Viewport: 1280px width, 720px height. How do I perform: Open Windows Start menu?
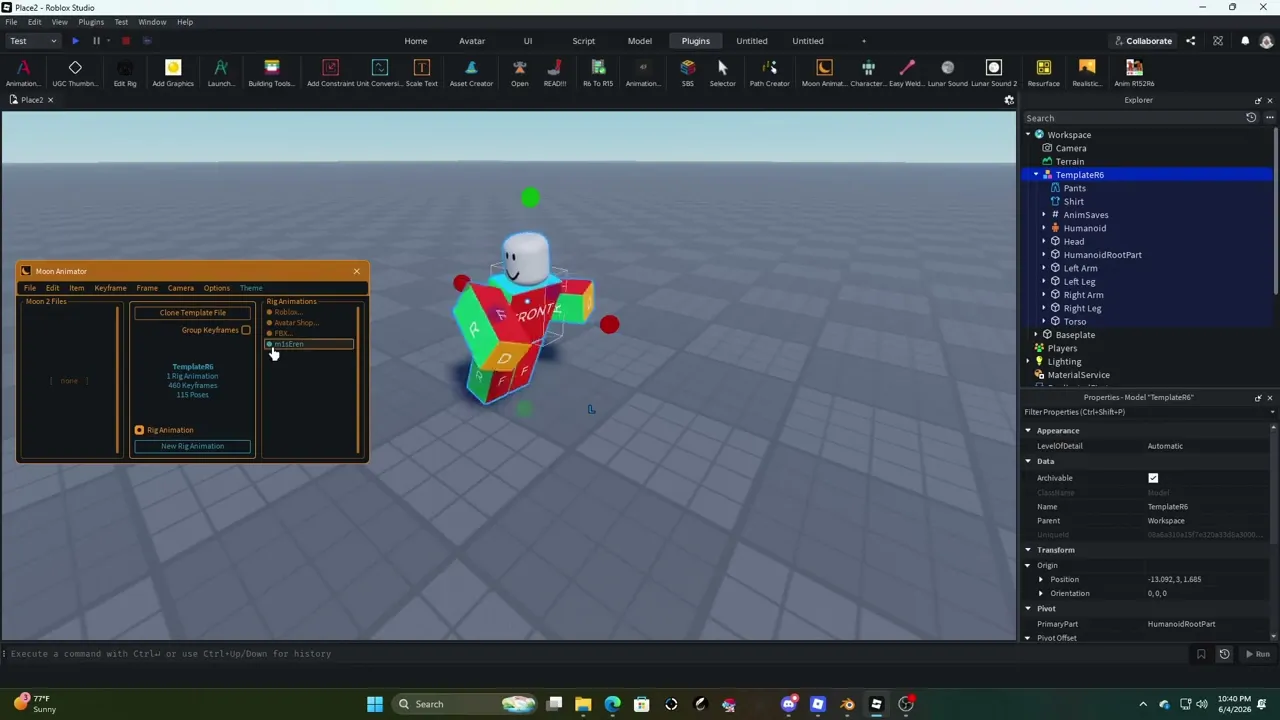coord(375,704)
